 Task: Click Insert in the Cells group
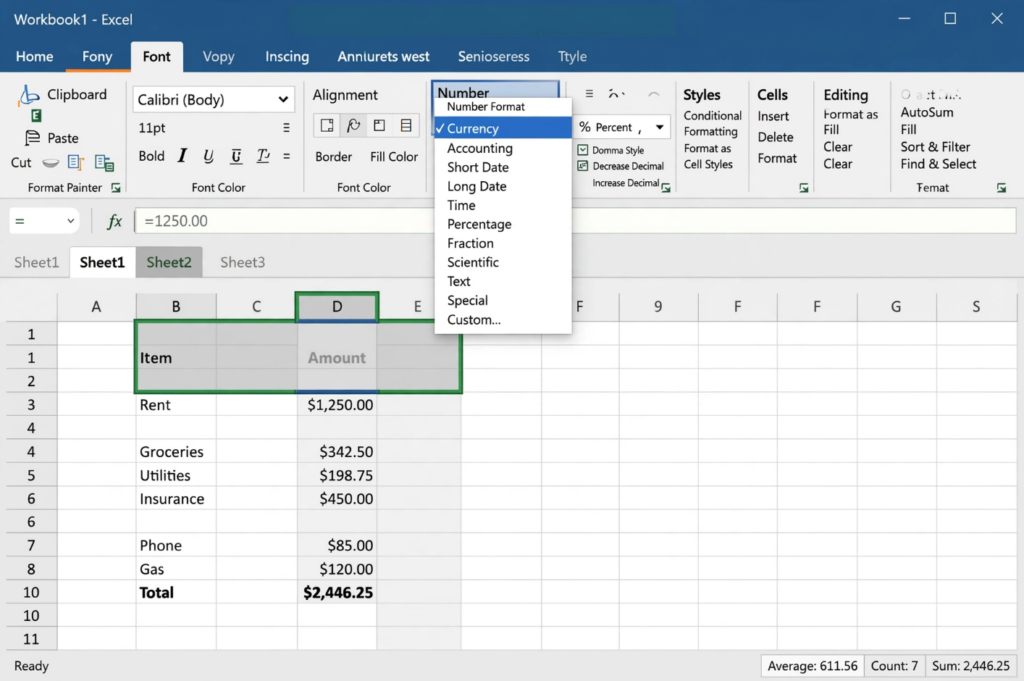click(773, 116)
